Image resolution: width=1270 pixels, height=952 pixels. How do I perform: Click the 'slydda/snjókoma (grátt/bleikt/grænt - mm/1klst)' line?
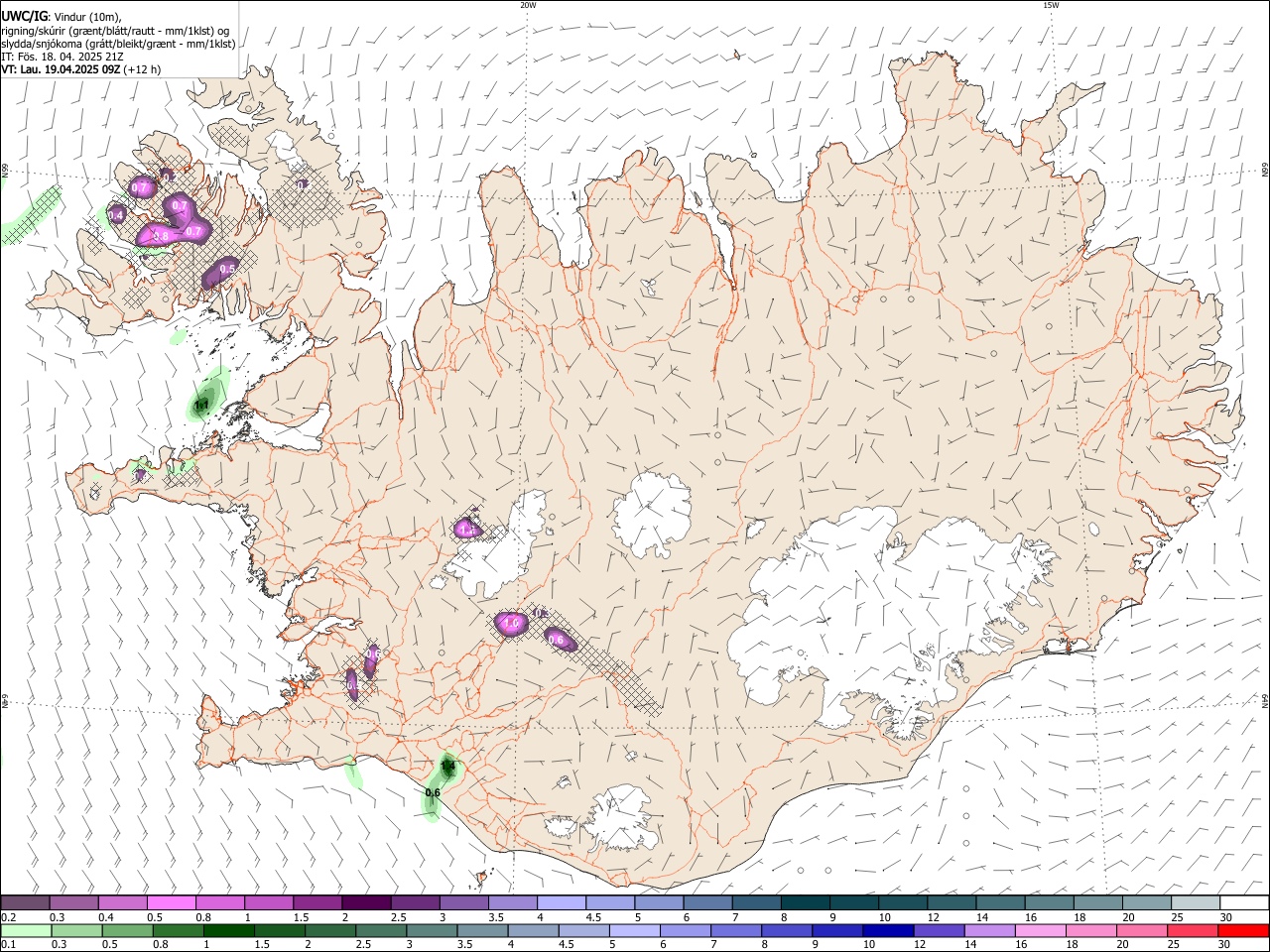(118, 44)
